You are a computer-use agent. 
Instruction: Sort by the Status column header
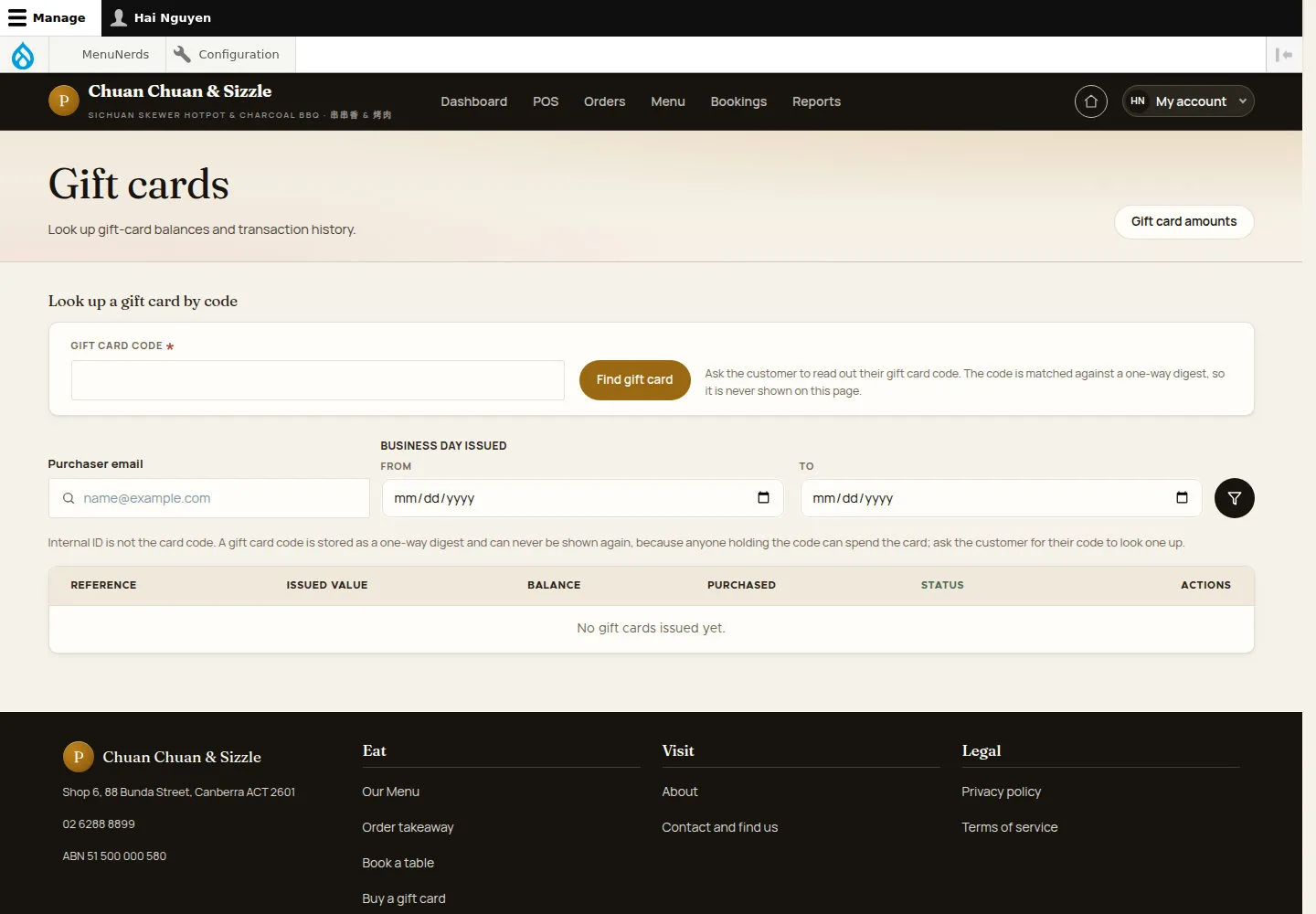[x=942, y=585]
